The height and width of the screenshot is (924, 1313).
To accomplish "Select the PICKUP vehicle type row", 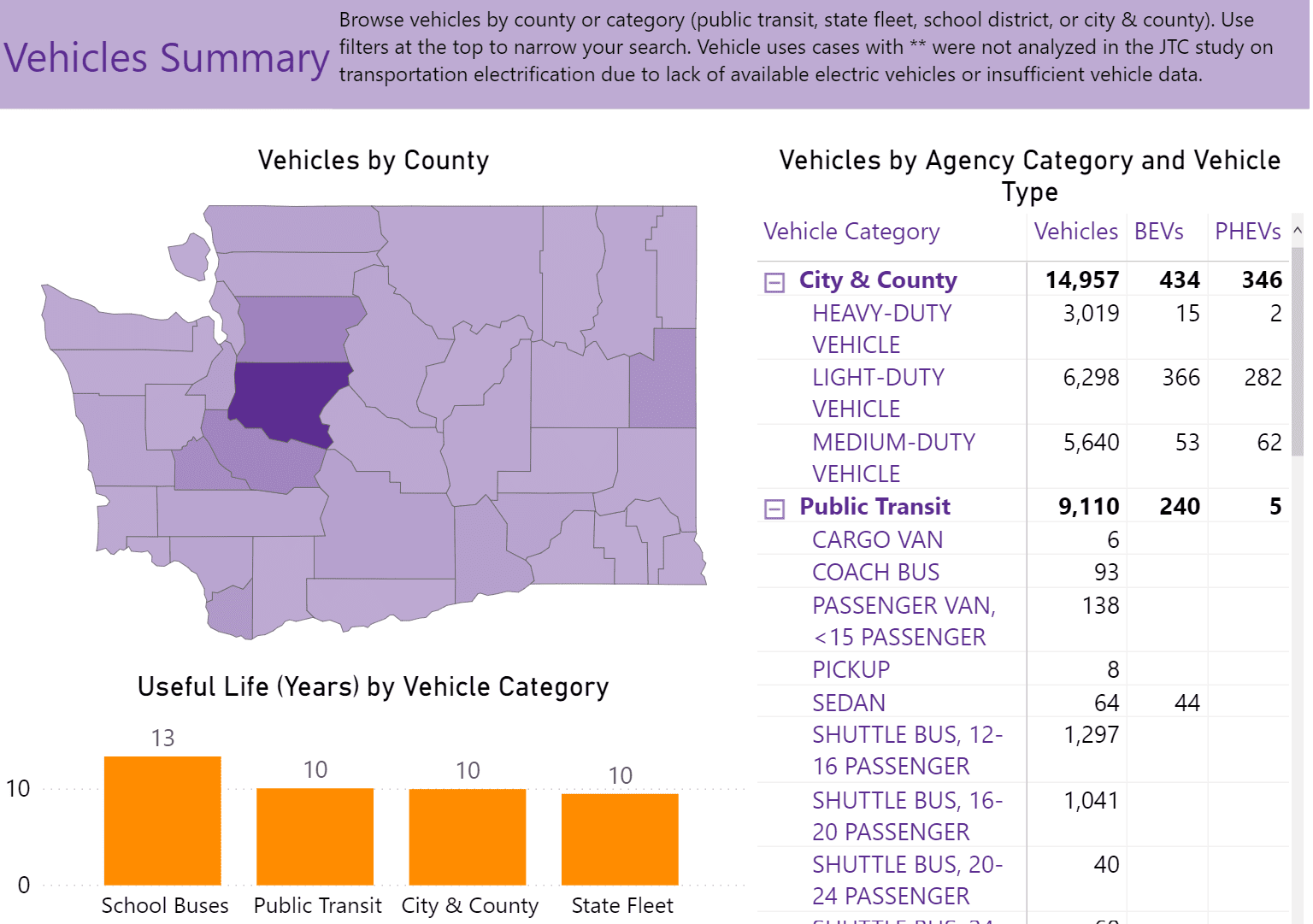I will (851, 669).
